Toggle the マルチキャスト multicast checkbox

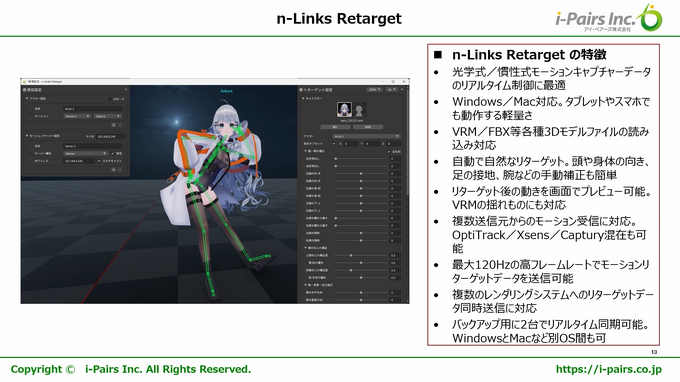(99, 161)
